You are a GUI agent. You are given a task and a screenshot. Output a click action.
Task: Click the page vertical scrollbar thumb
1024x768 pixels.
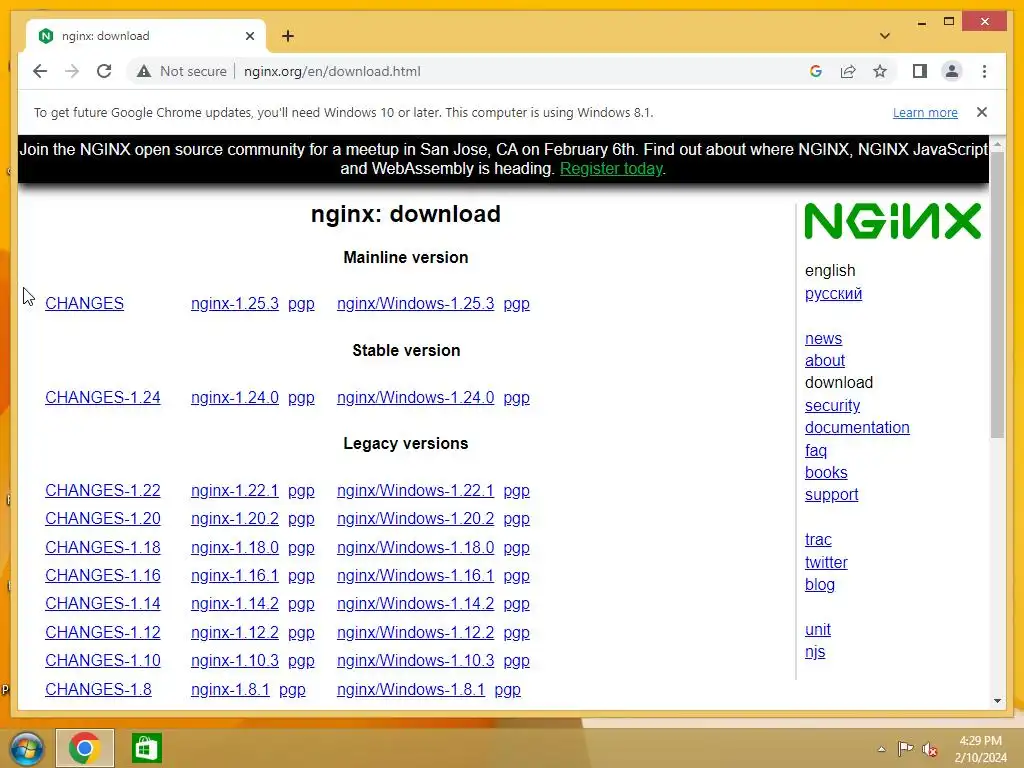(997, 295)
